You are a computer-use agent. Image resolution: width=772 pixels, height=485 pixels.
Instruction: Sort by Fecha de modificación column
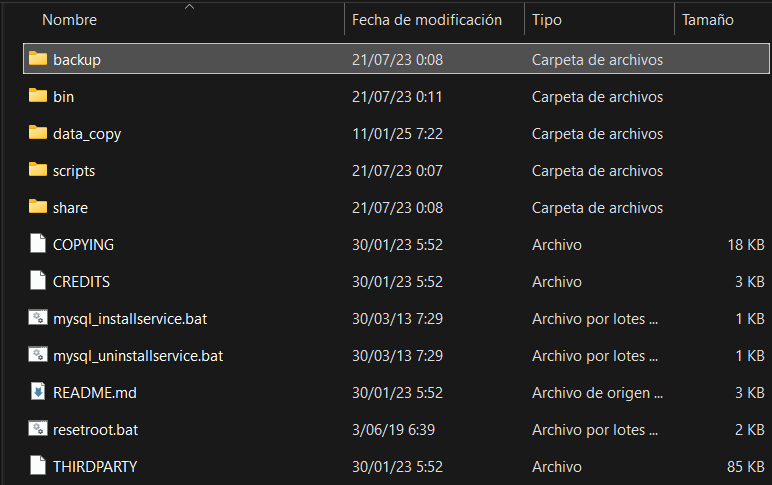tap(427, 20)
